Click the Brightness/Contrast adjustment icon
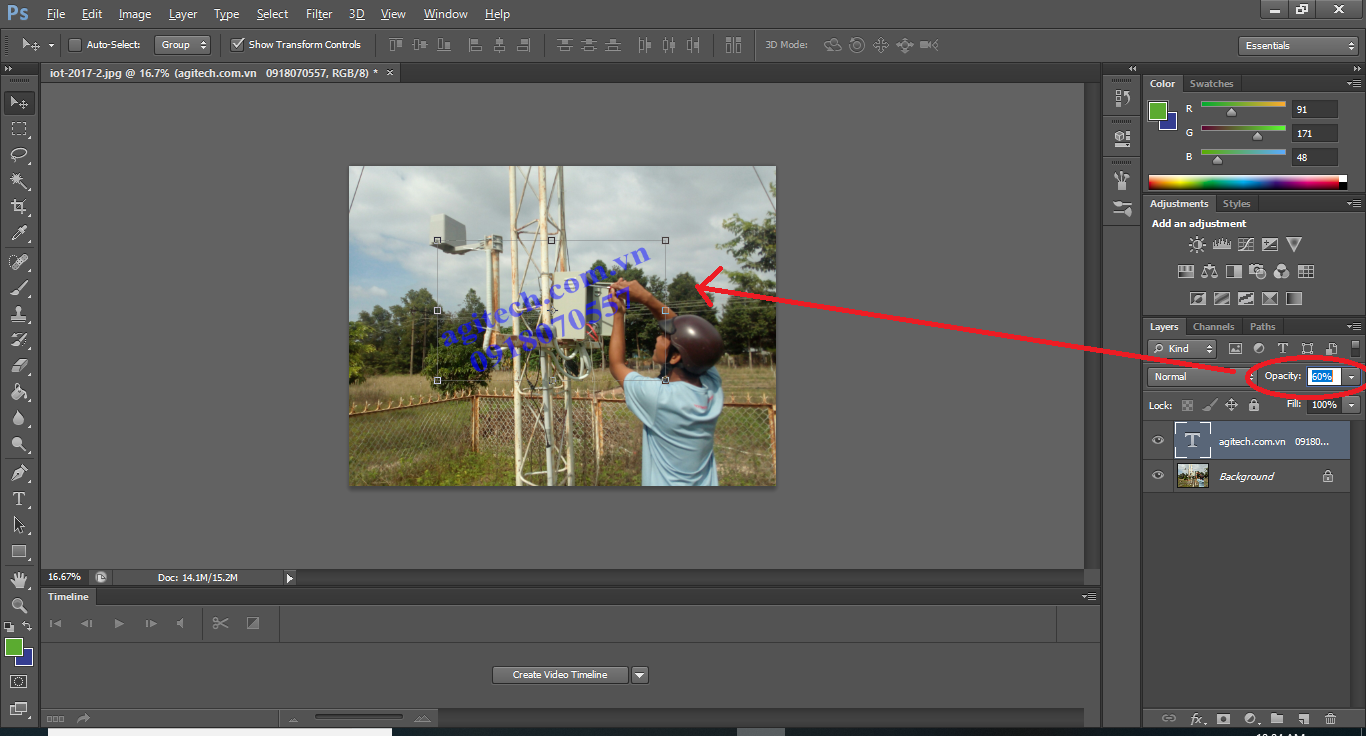The height and width of the screenshot is (736, 1366). (x=1197, y=244)
